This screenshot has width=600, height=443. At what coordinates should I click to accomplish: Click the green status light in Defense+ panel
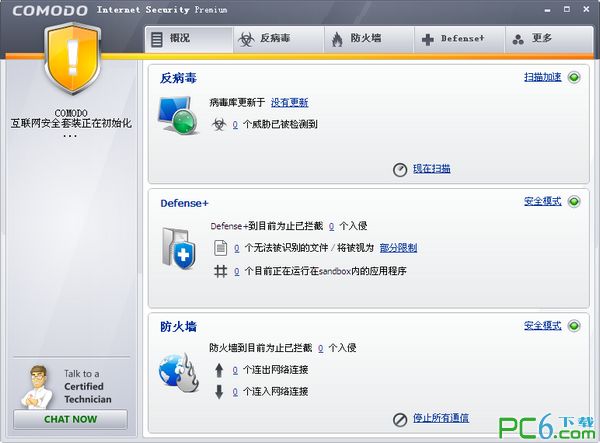[x=574, y=202]
